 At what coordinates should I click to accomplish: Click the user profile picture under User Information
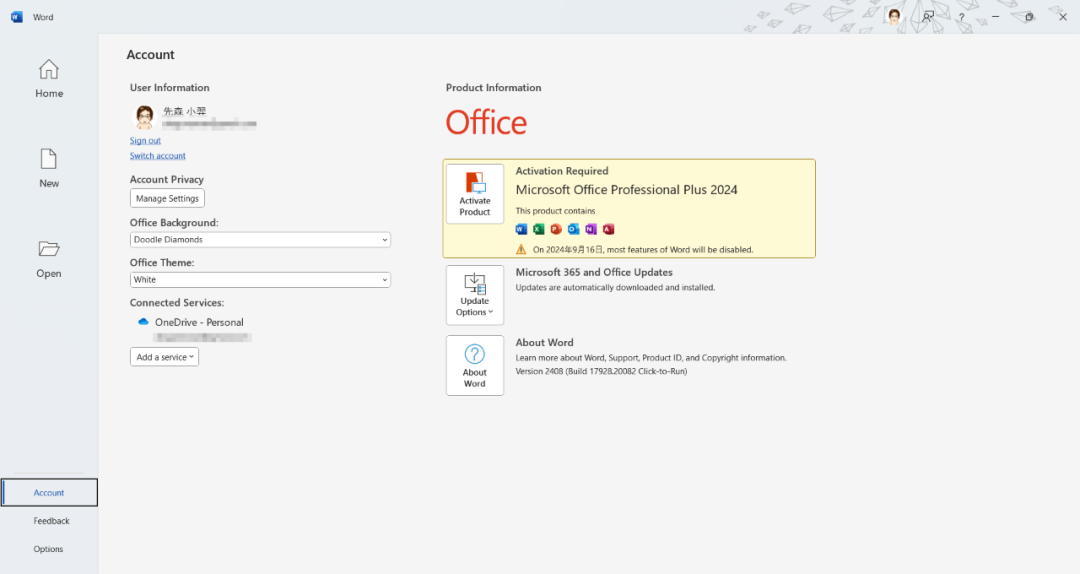pos(145,118)
